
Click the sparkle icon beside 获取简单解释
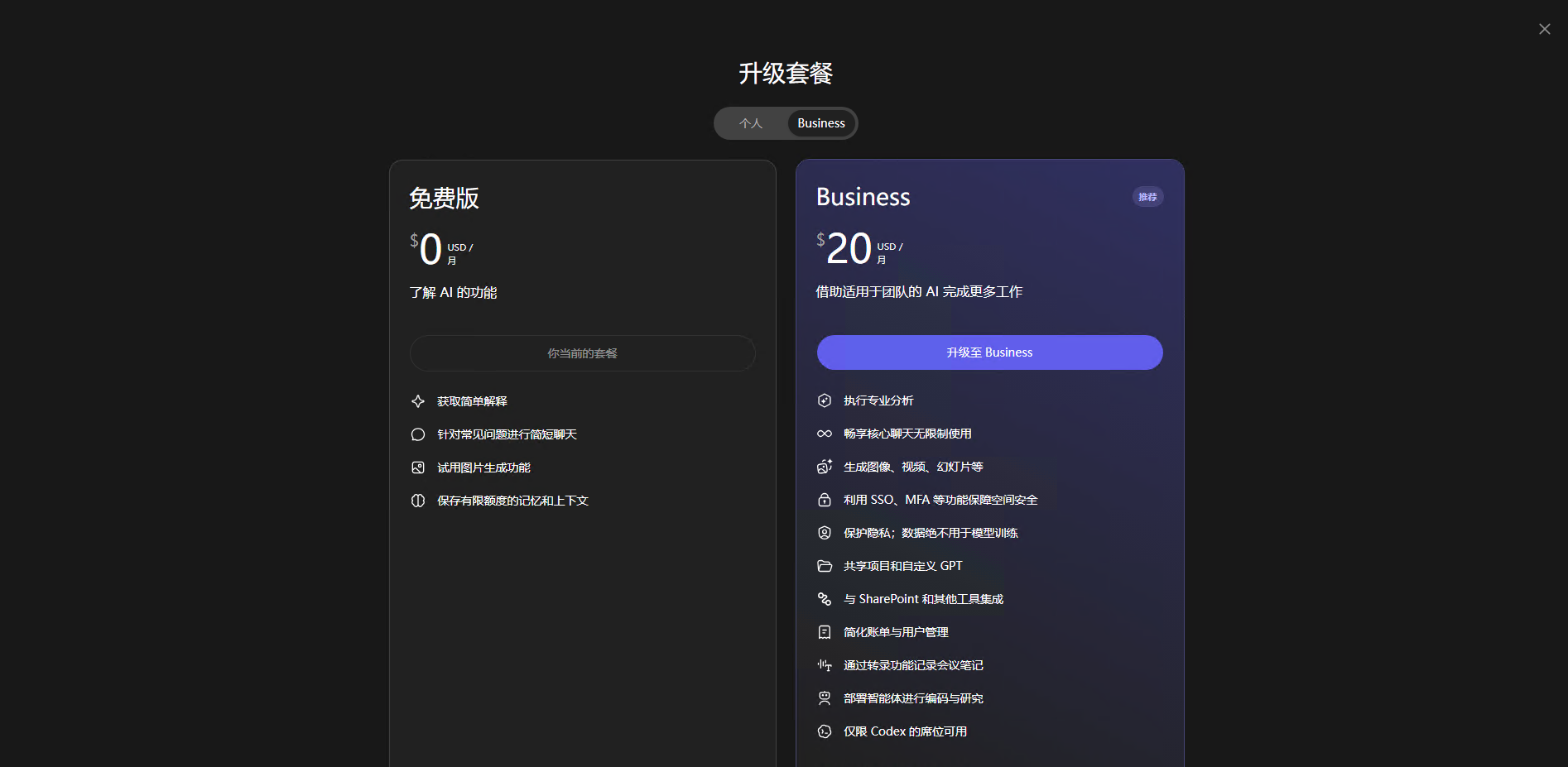(418, 401)
